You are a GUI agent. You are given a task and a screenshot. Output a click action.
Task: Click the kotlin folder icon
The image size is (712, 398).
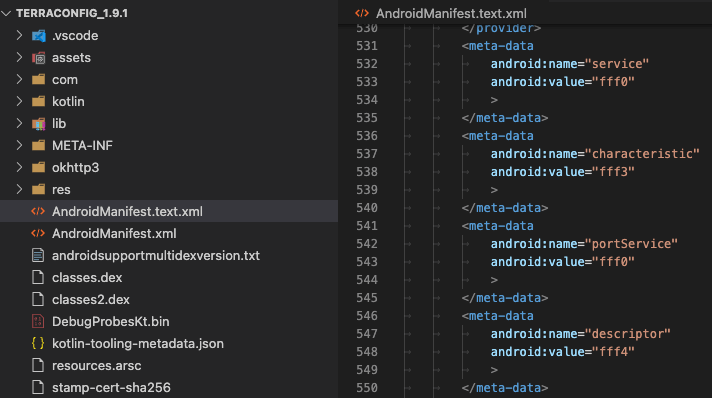tap(39, 101)
